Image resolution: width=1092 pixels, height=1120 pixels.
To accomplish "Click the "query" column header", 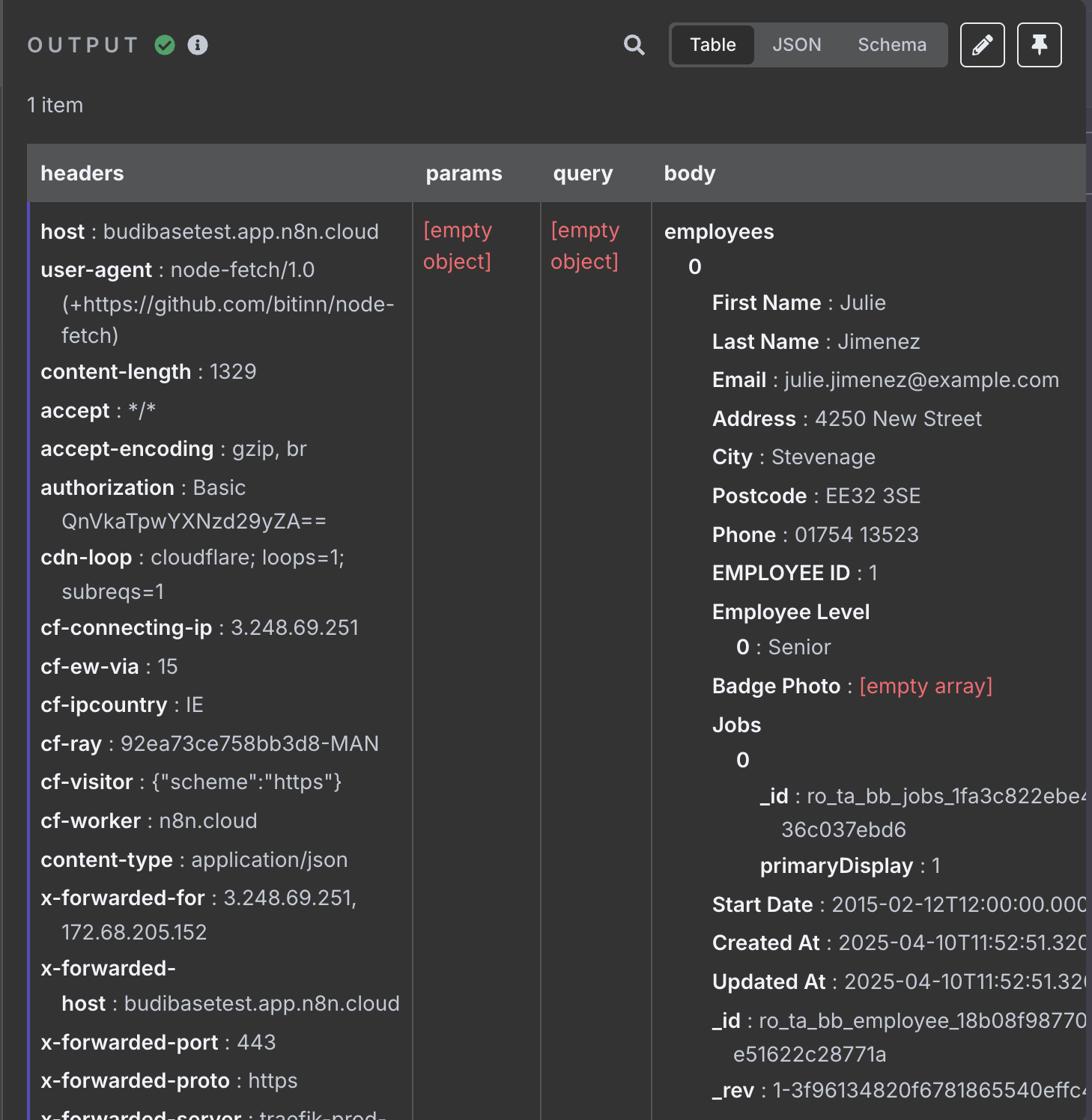I will click(x=583, y=174).
